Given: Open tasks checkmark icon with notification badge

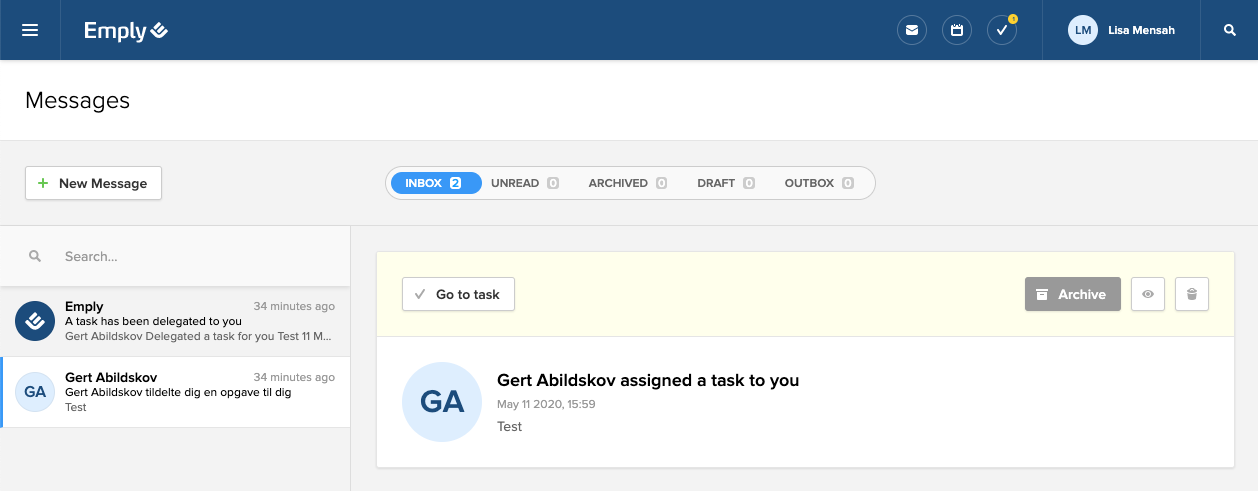Looking at the screenshot, I should (x=1001, y=30).
